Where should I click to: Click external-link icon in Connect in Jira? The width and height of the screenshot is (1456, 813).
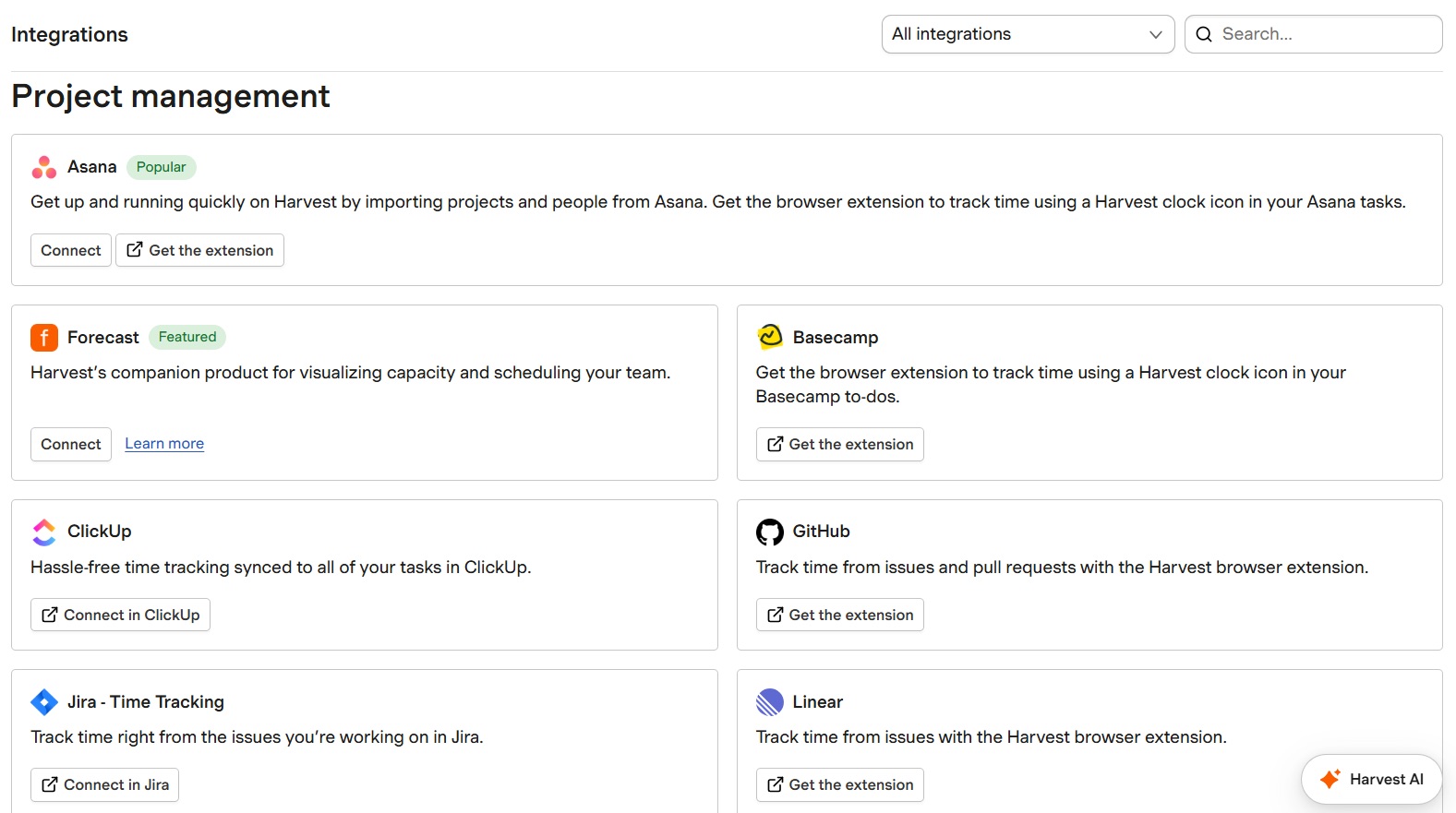[50, 784]
